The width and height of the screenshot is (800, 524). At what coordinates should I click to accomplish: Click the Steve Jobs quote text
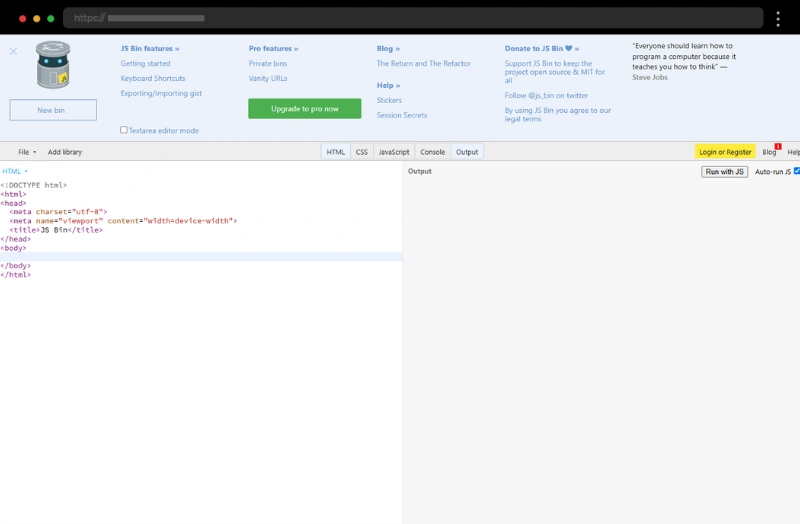(x=684, y=61)
